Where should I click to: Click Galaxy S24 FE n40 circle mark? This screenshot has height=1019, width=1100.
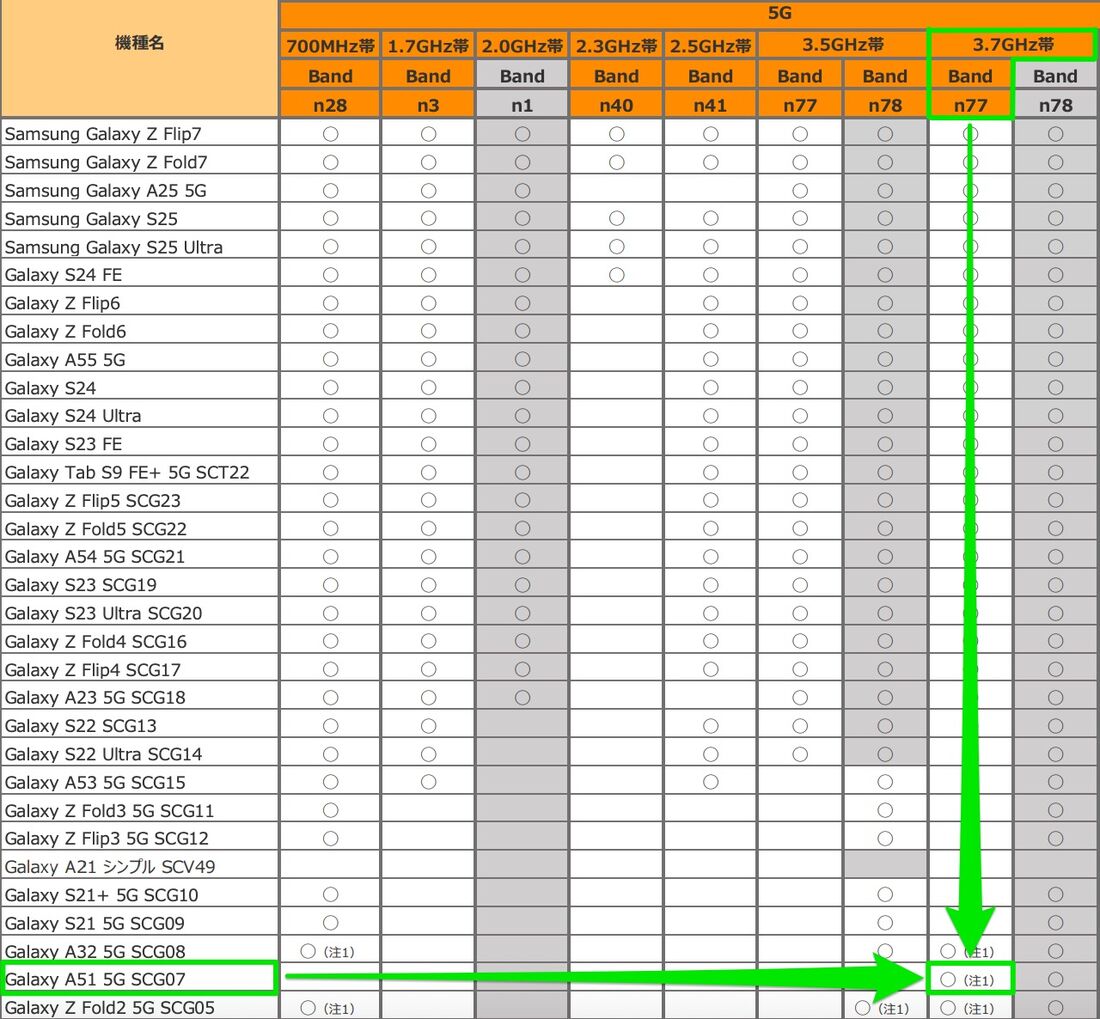pyautogui.click(x=616, y=274)
